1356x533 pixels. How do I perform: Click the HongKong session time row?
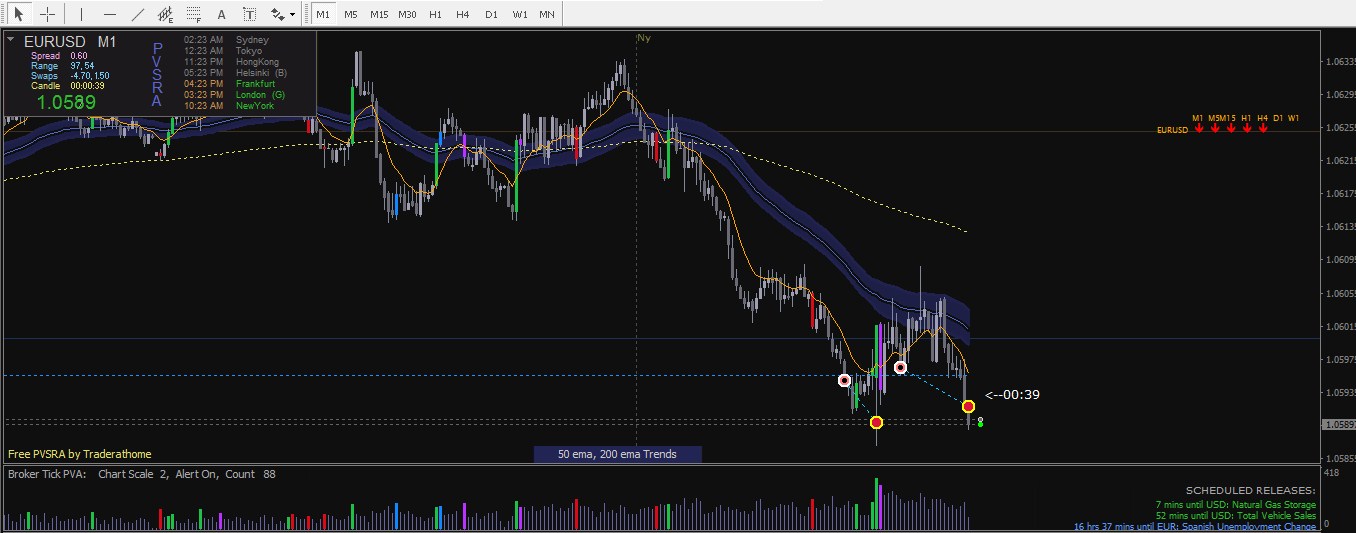231,62
